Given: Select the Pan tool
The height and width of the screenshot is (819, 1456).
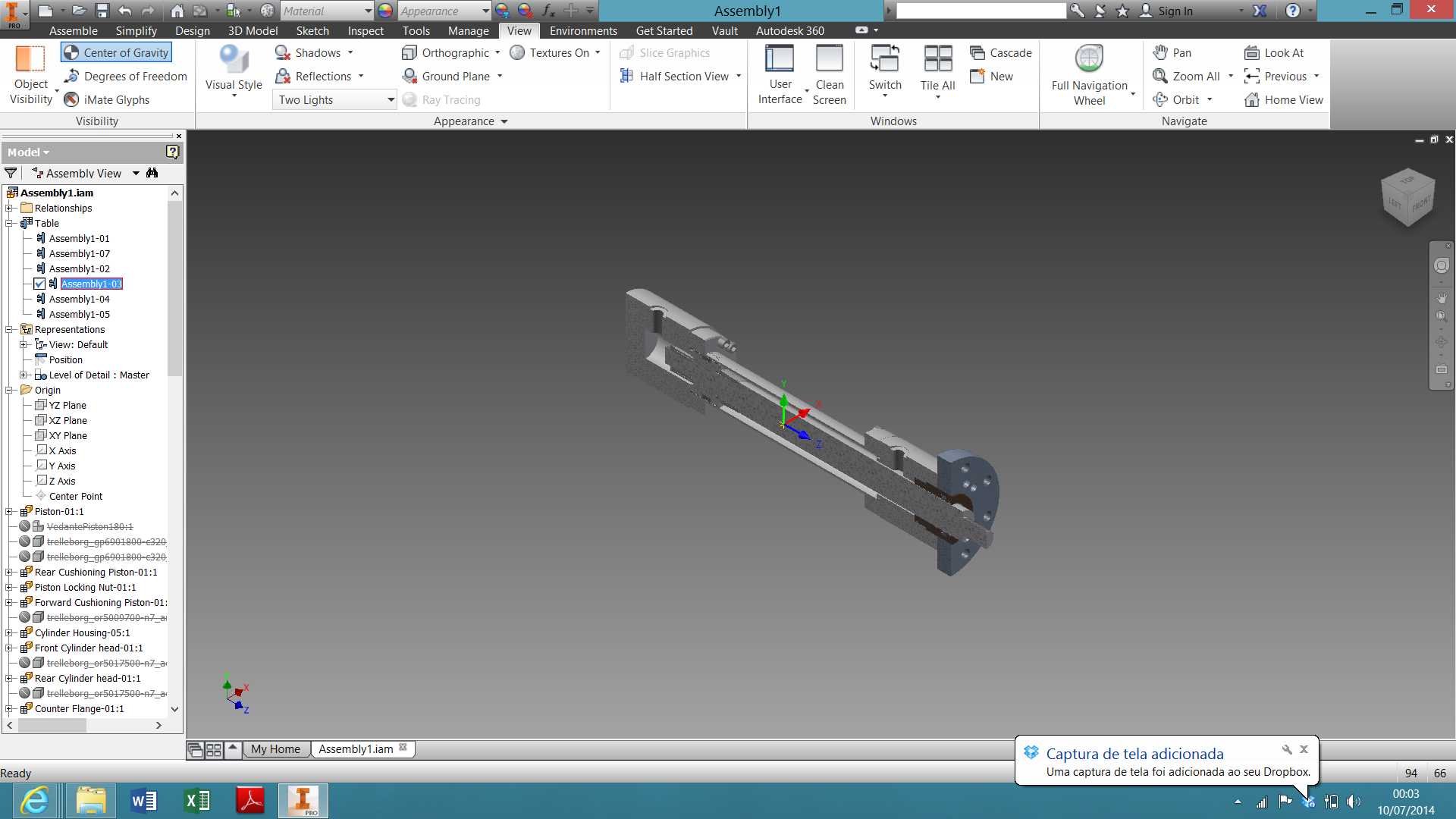Looking at the screenshot, I should coord(1172,52).
